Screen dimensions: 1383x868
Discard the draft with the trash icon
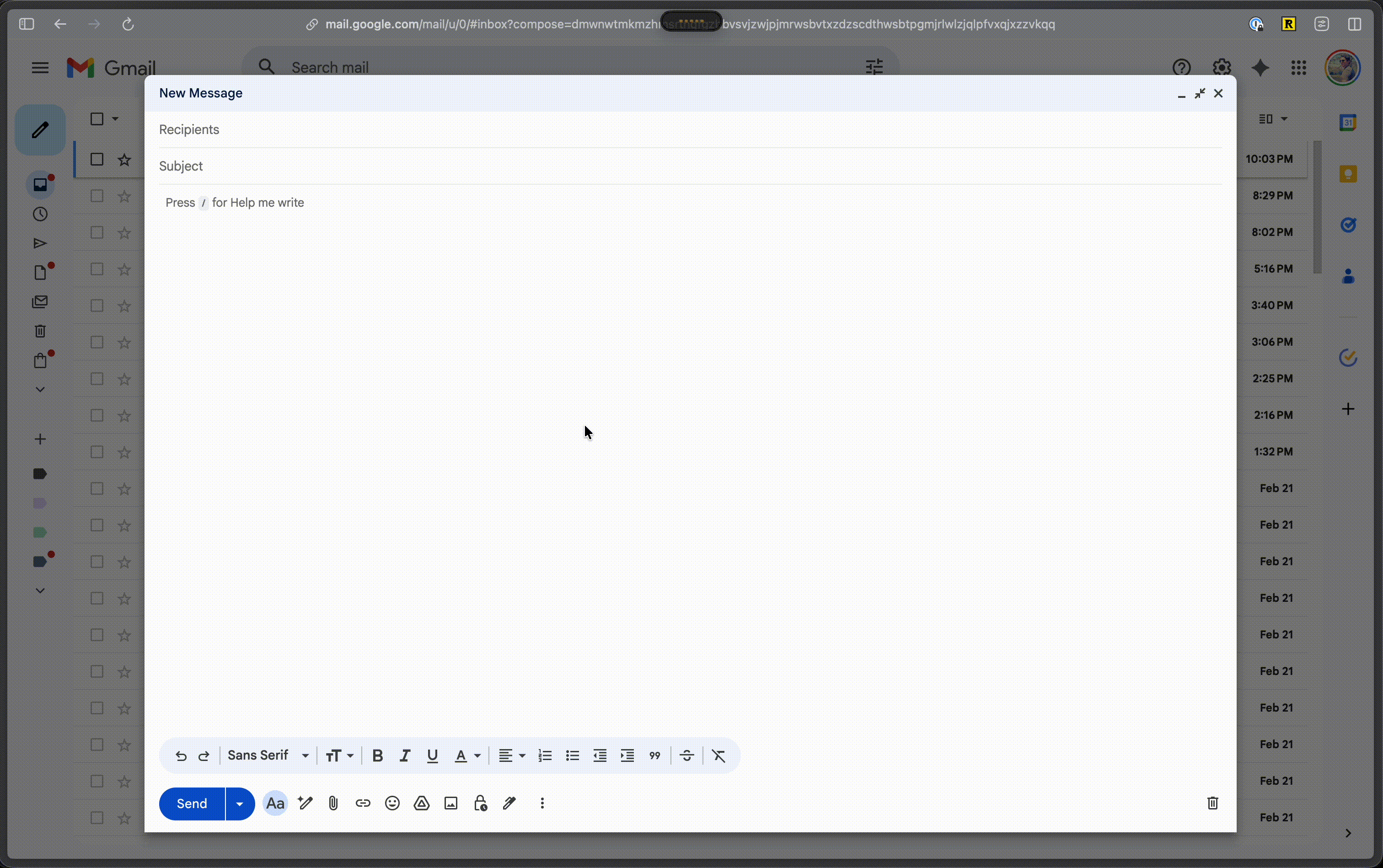point(1212,803)
